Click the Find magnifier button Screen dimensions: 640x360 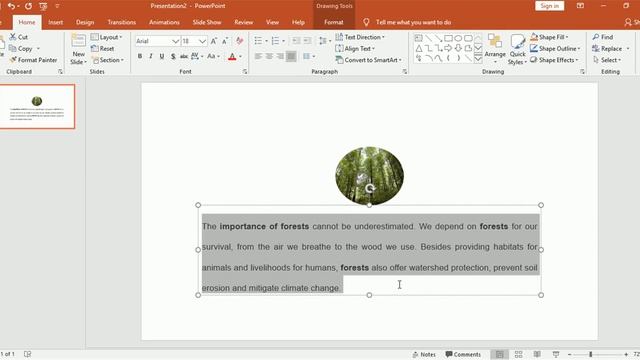[x=603, y=37]
